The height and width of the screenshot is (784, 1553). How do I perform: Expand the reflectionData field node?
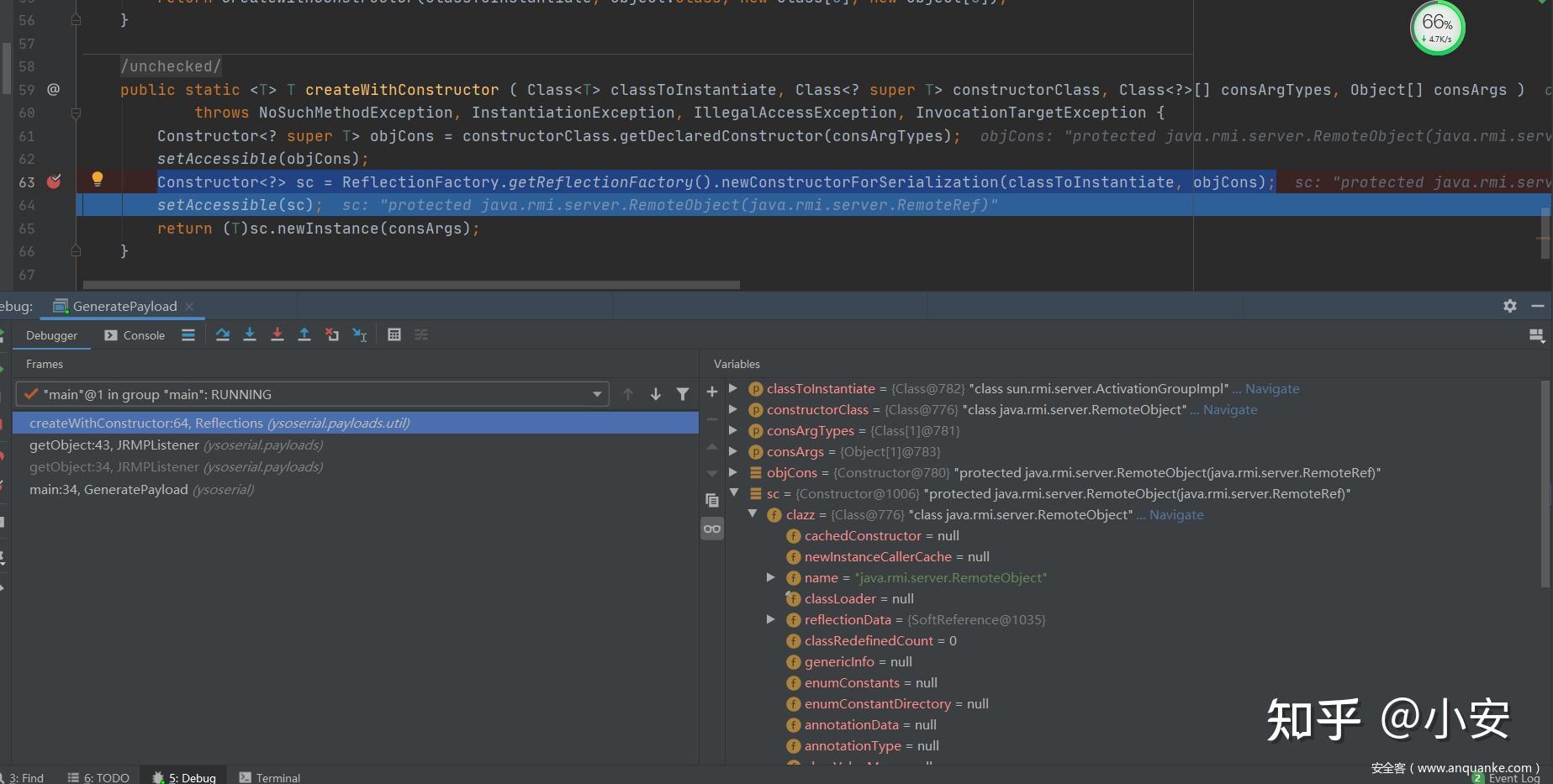click(770, 619)
